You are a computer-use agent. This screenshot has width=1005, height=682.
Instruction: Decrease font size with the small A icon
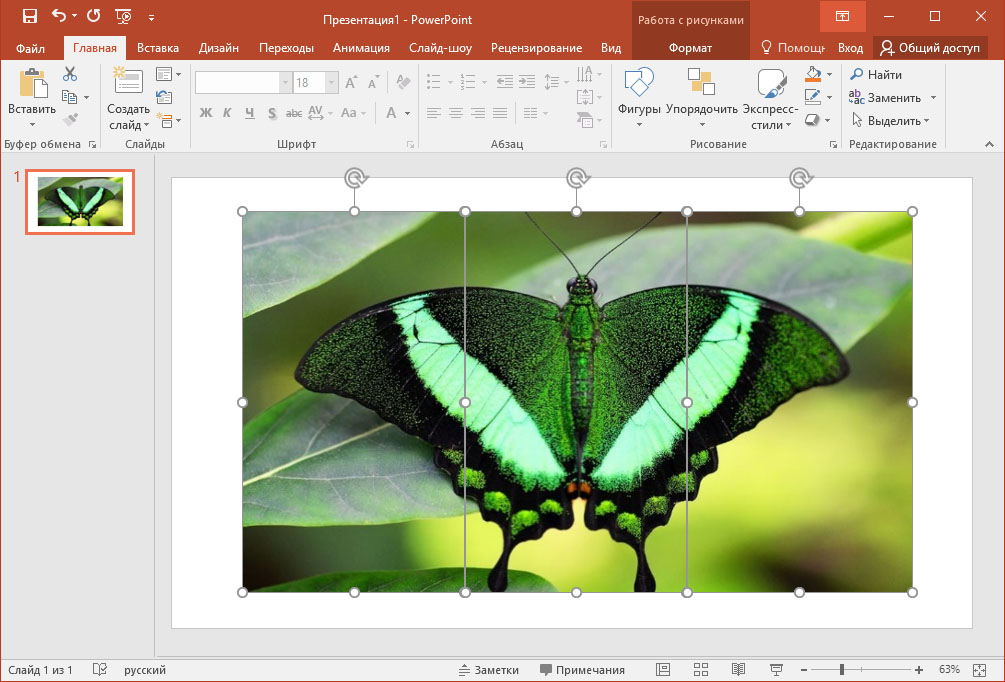[373, 82]
